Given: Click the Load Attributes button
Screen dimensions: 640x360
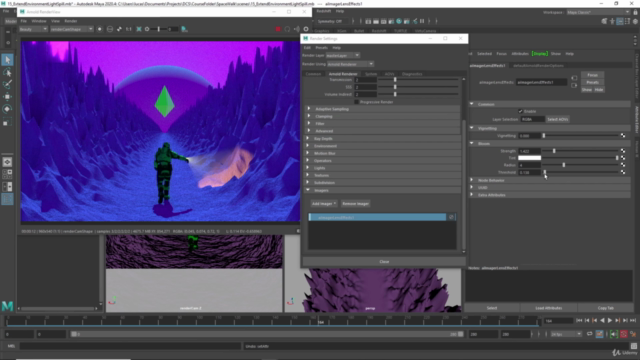Looking at the screenshot, I should pyautogui.click(x=549, y=308).
